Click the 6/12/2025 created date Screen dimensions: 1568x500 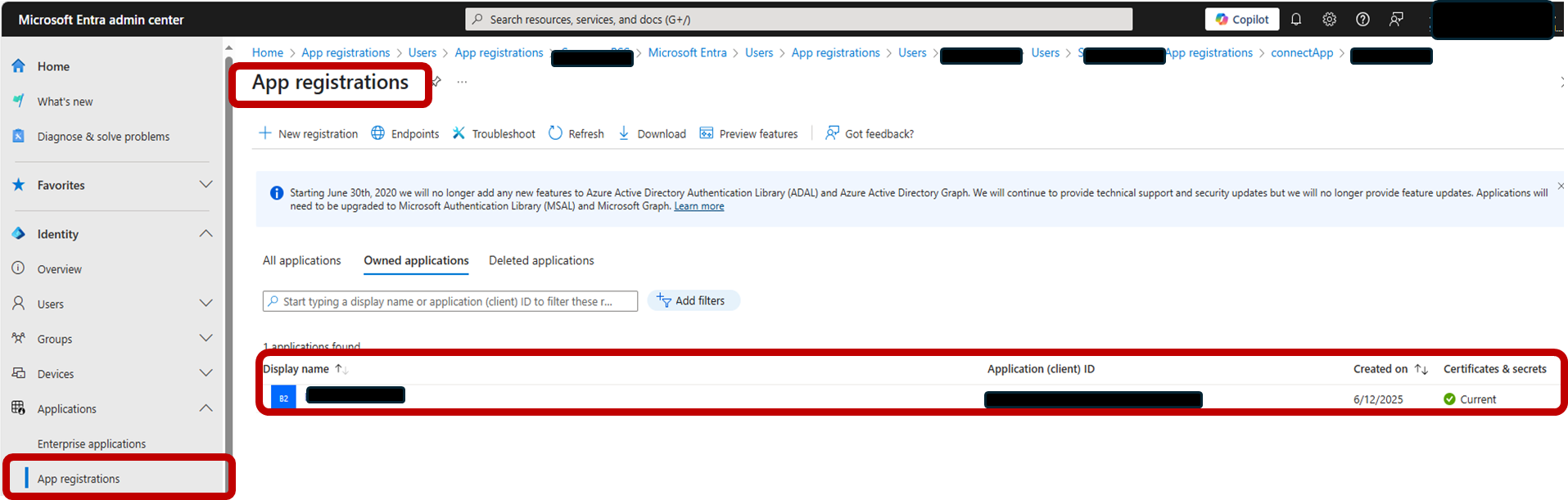[1378, 399]
